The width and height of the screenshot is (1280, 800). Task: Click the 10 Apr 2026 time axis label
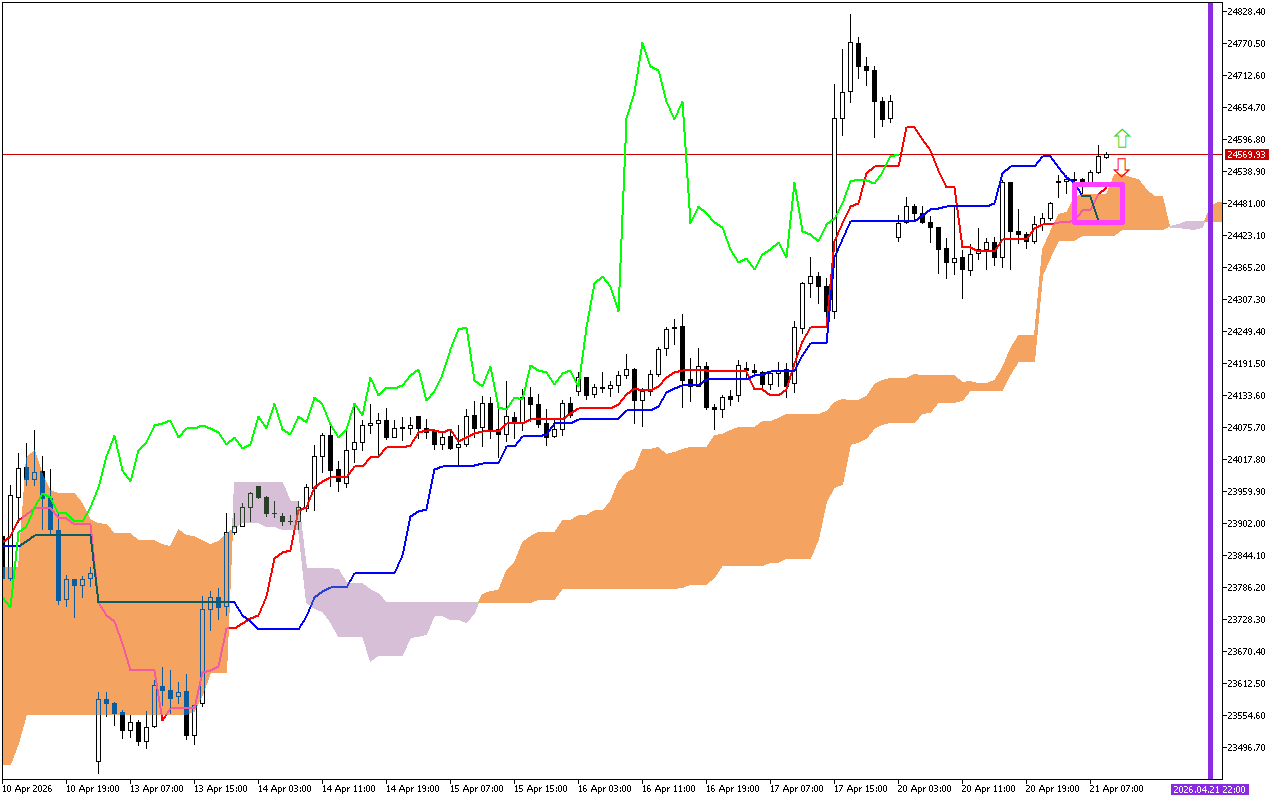(x=29, y=788)
